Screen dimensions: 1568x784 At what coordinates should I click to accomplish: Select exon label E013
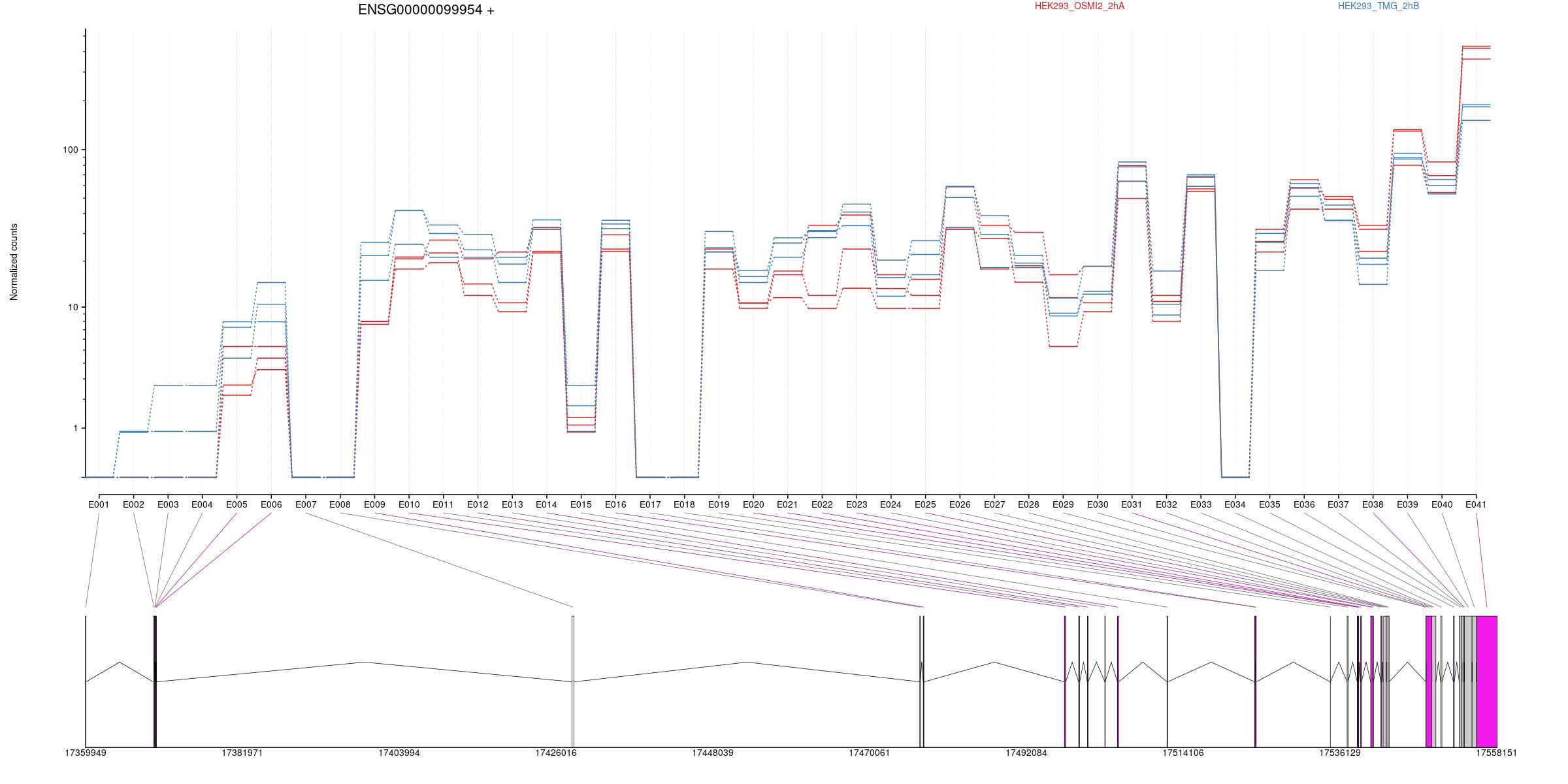tap(512, 505)
